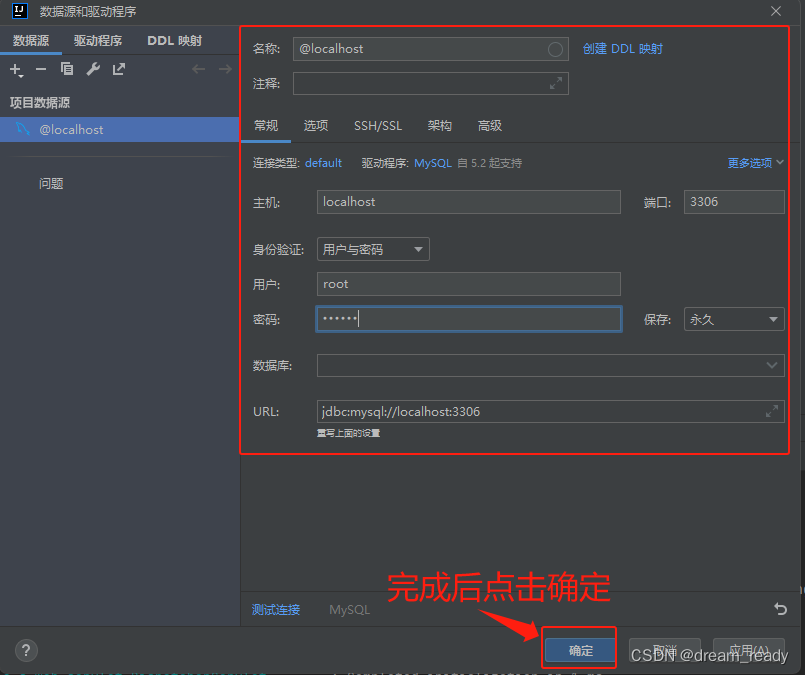
Task: Expand the URL field editor
Action: pyautogui.click(x=772, y=411)
